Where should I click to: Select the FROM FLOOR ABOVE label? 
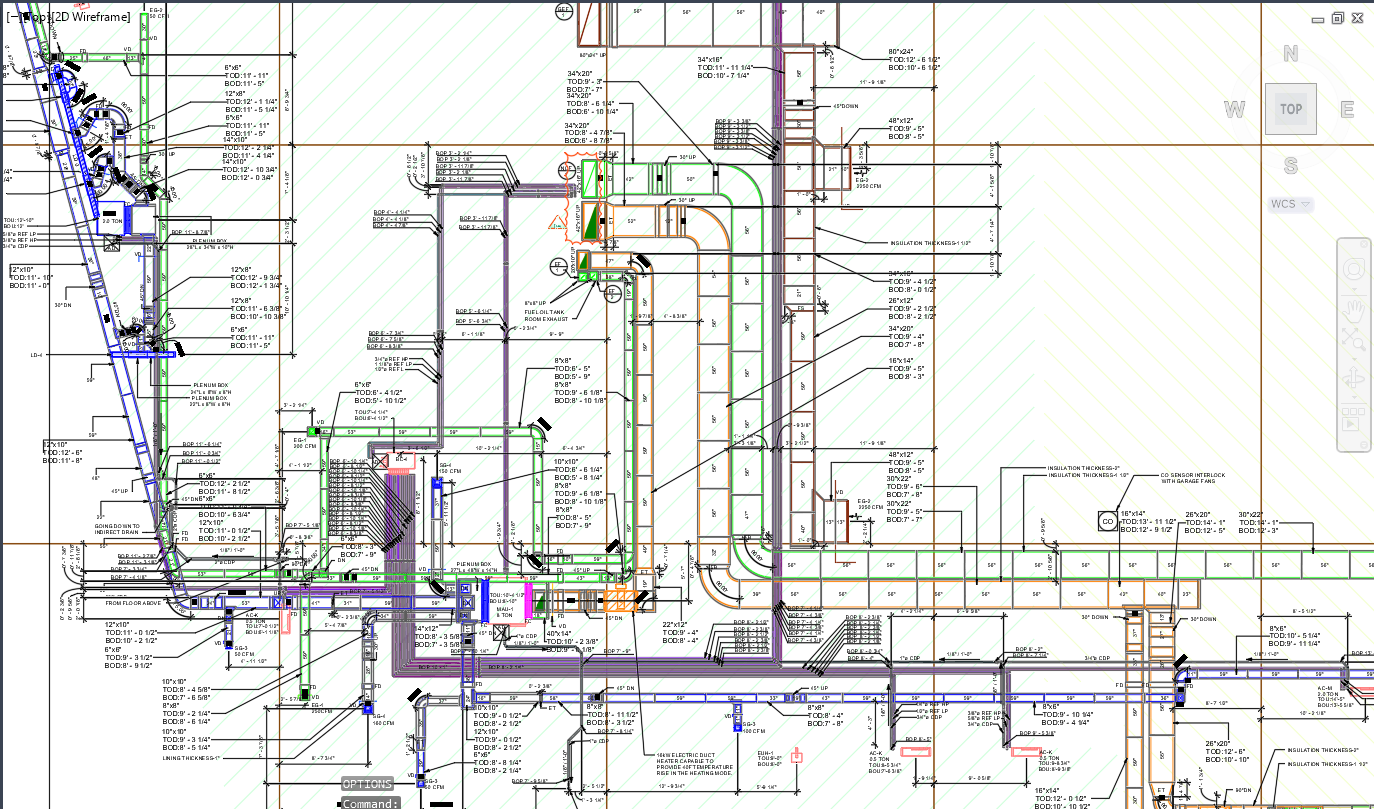133,603
